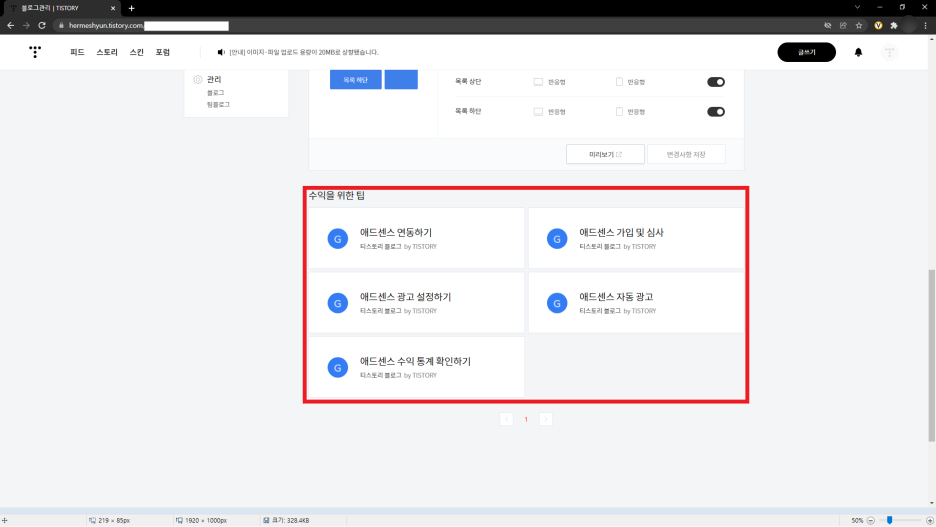Click the blue 목록 하단 button
The image size is (936, 527).
[356, 79]
